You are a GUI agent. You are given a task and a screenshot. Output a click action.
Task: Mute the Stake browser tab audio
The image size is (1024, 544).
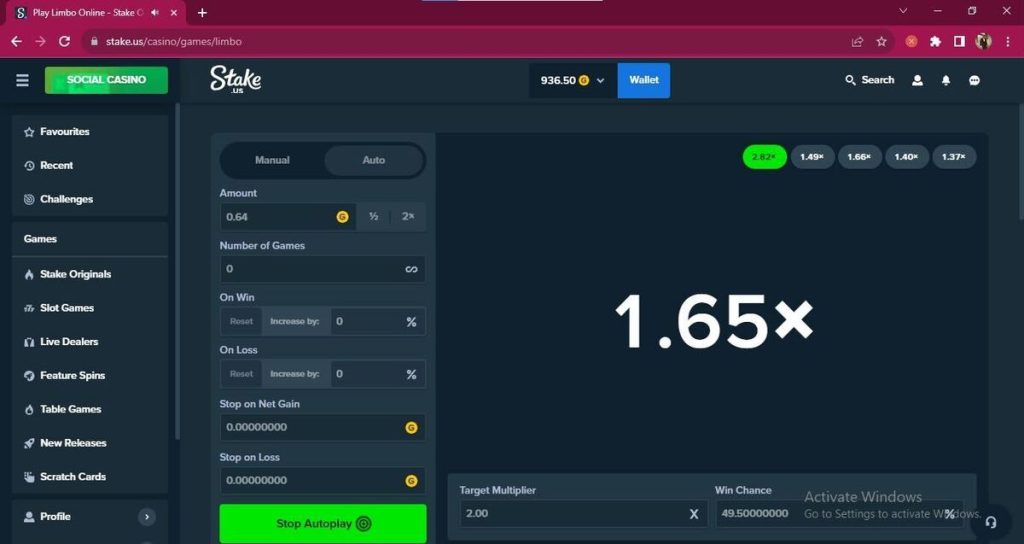(x=155, y=12)
